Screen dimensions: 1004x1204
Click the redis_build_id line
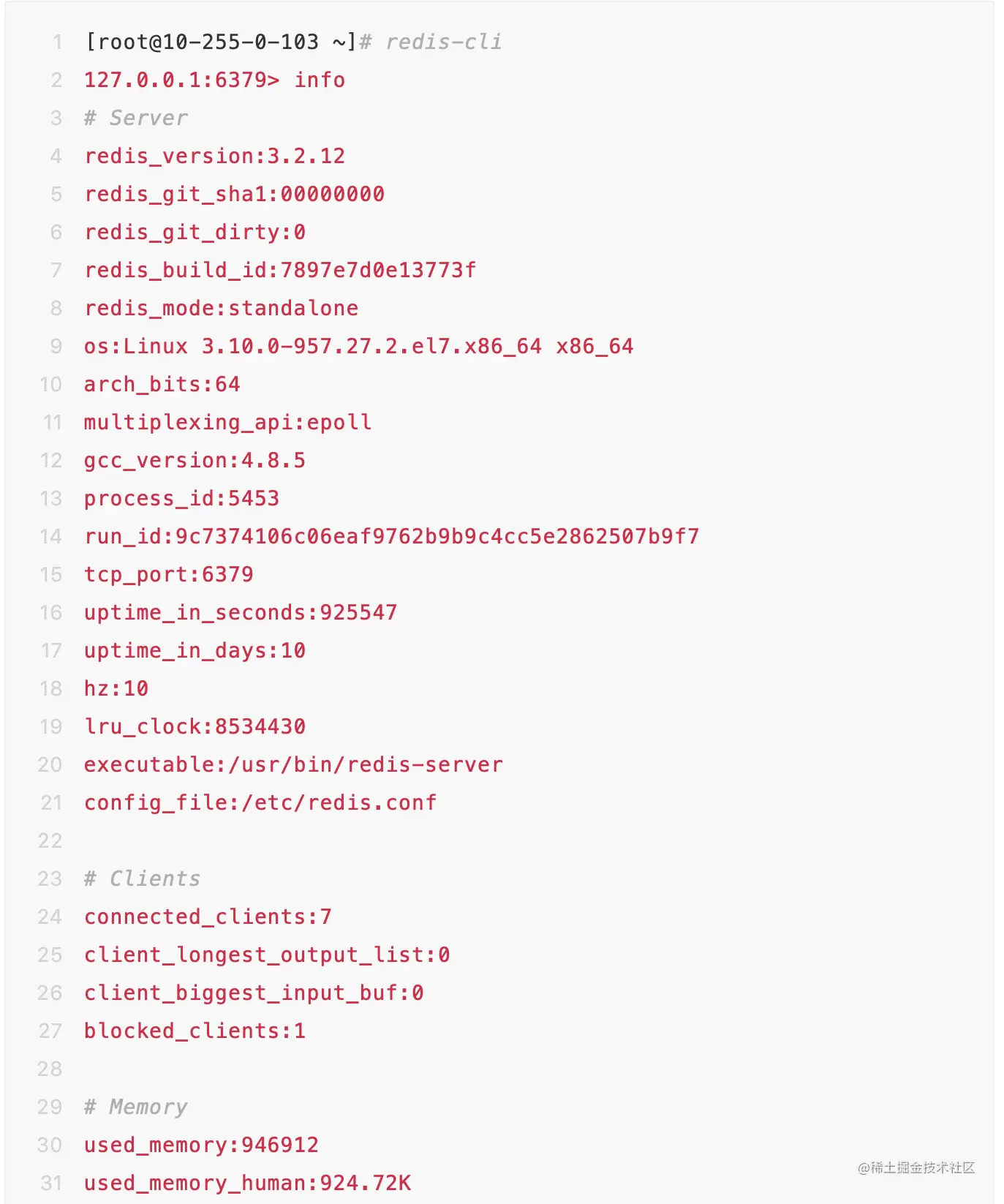tap(280, 270)
